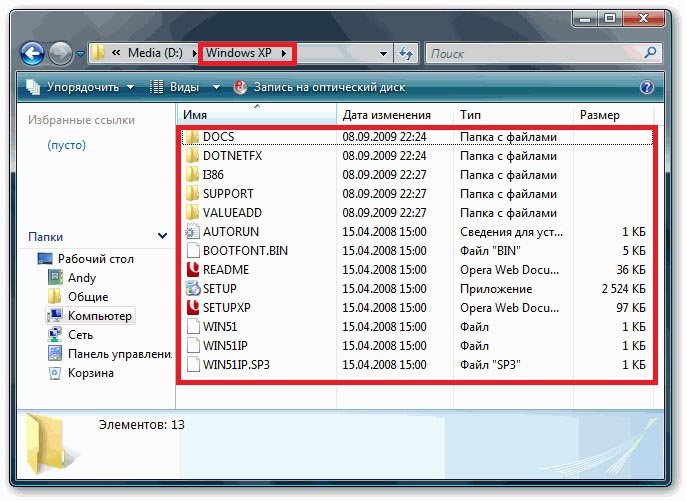The width and height of the screenshot is (686, 501).
Task: Select the WIN51IP.SP3 file icon
Action: [x=192, y=365]
